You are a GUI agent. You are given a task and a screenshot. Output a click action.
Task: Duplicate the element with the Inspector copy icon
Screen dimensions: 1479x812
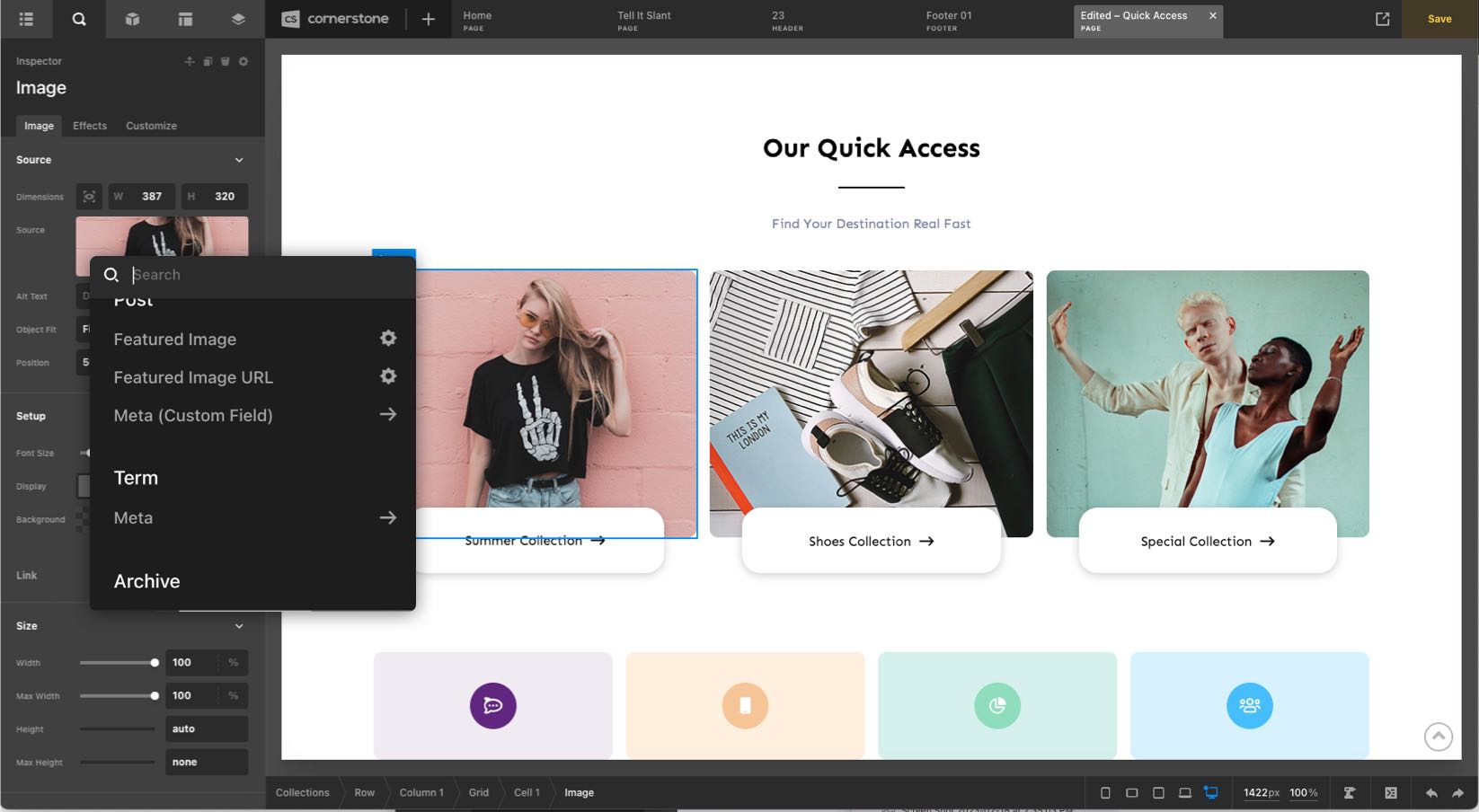coord(208,62)
